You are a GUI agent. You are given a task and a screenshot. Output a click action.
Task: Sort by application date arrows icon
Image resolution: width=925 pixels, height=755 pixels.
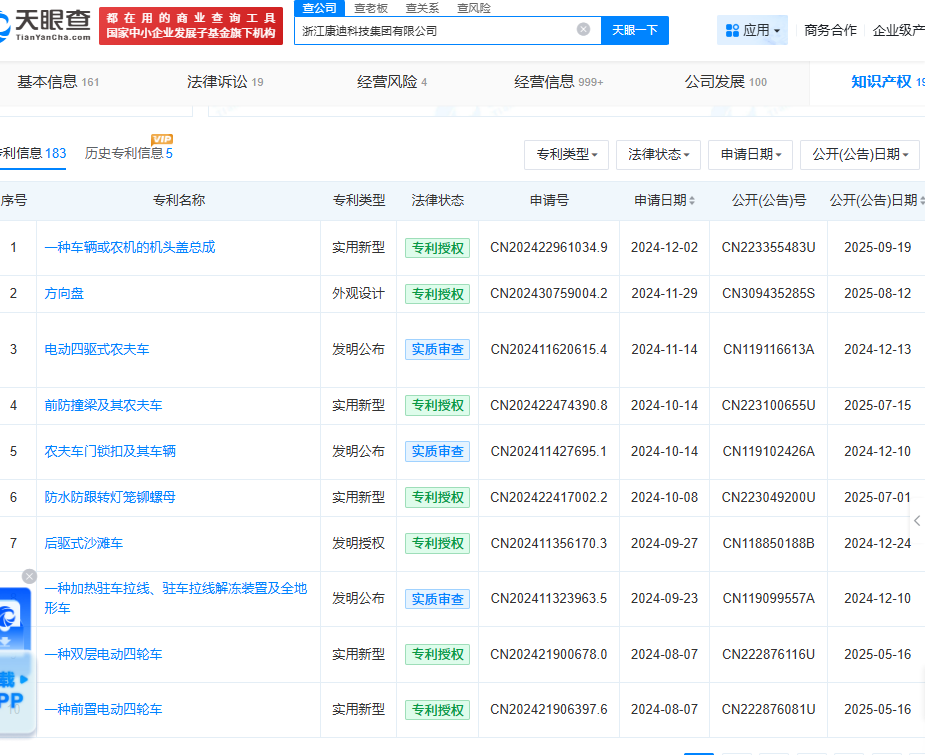pos(692,201)
